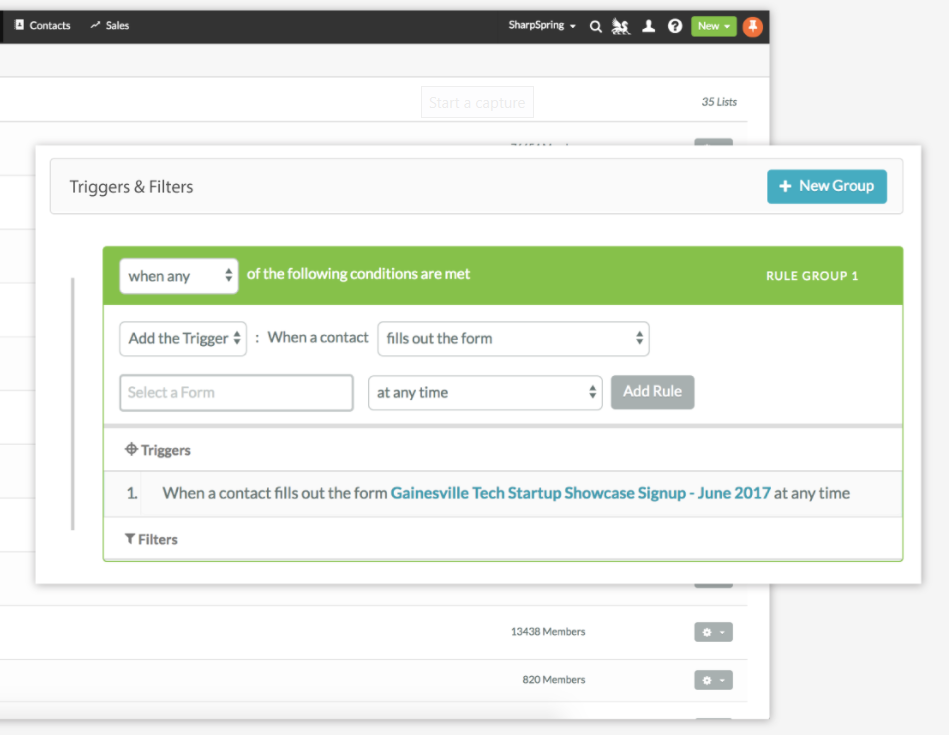
Task: Open gear menu for 820 Members list
Action: (713, 680)
